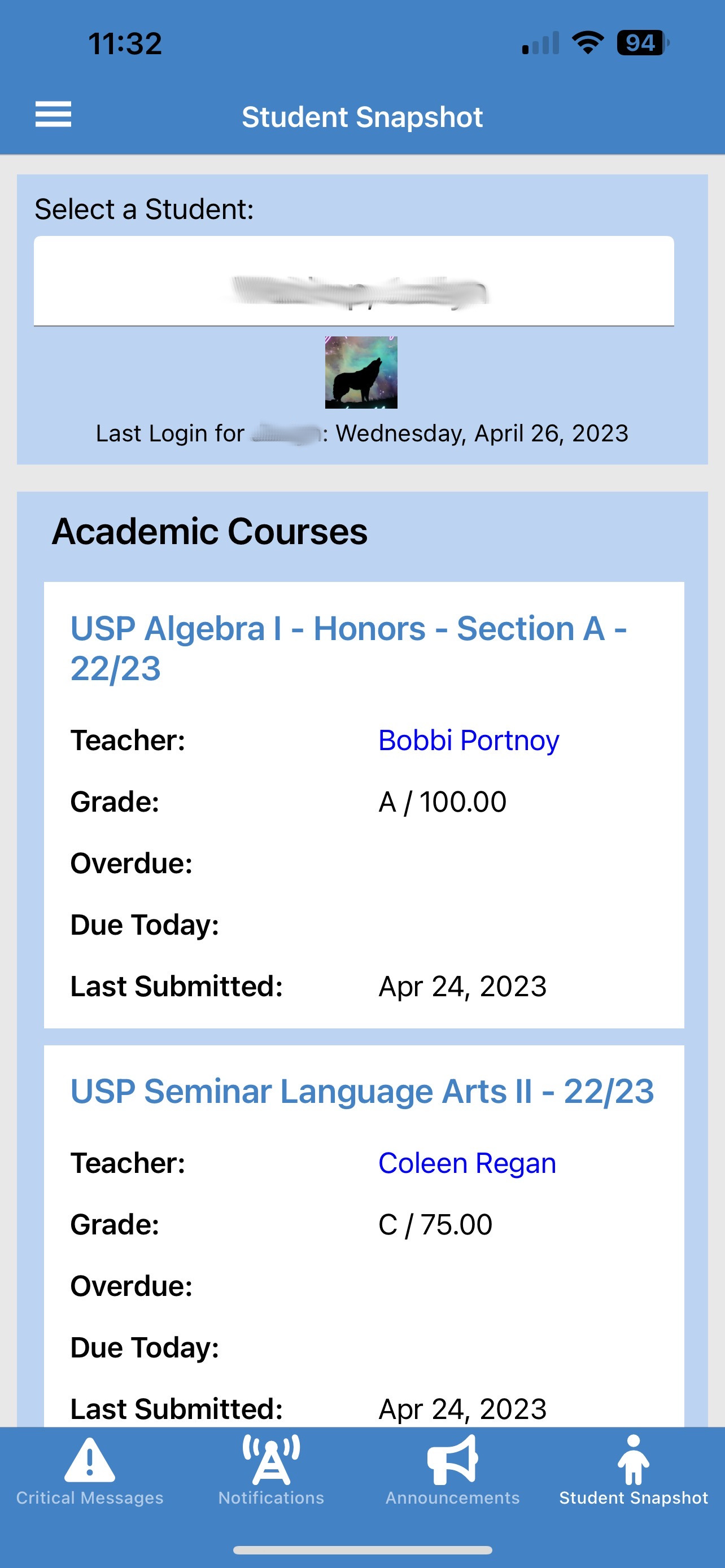The height and width of the screenshot is (1568, 725).
Task: Open the hamburger menu
Action: pos(53,115)
